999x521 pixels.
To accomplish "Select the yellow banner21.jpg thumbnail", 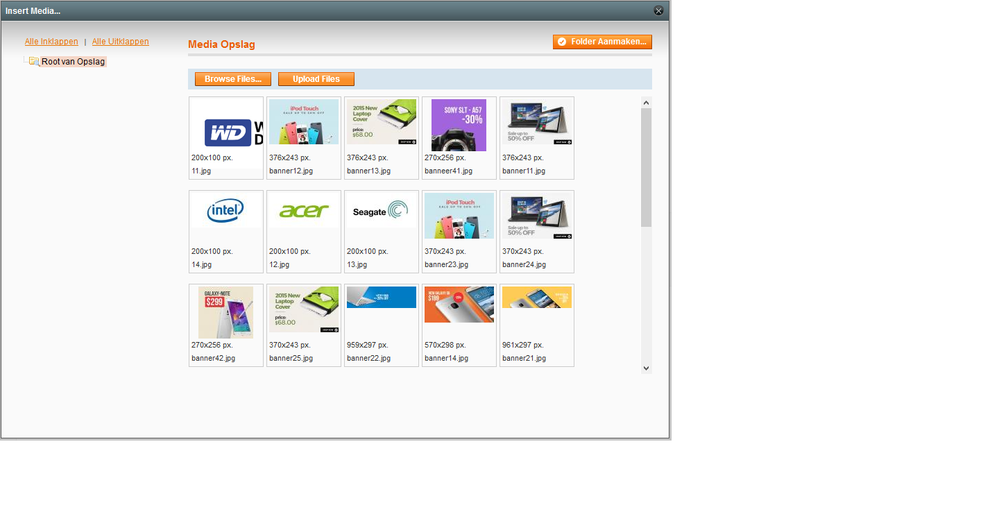I will [537, 299].
